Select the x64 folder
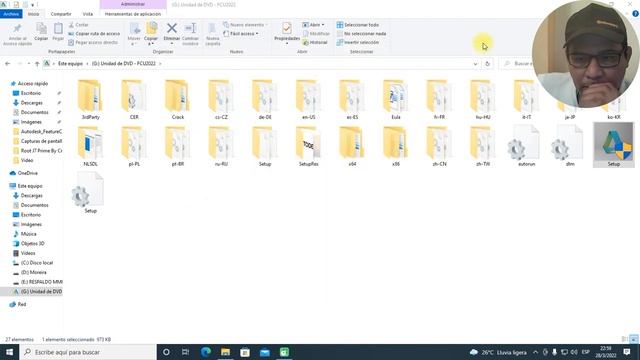Viewport: 640px width, 360px height. [352, 146]
